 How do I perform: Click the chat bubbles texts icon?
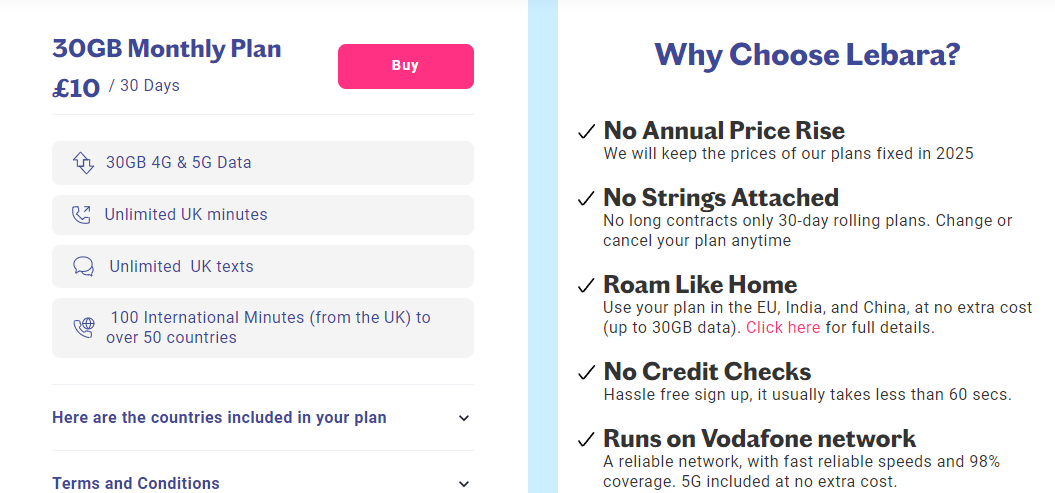pos(83,266)
